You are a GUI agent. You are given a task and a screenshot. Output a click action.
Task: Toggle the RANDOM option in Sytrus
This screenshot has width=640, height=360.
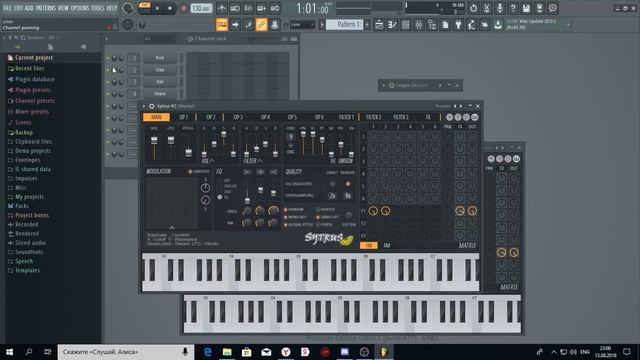coord(285,210)
